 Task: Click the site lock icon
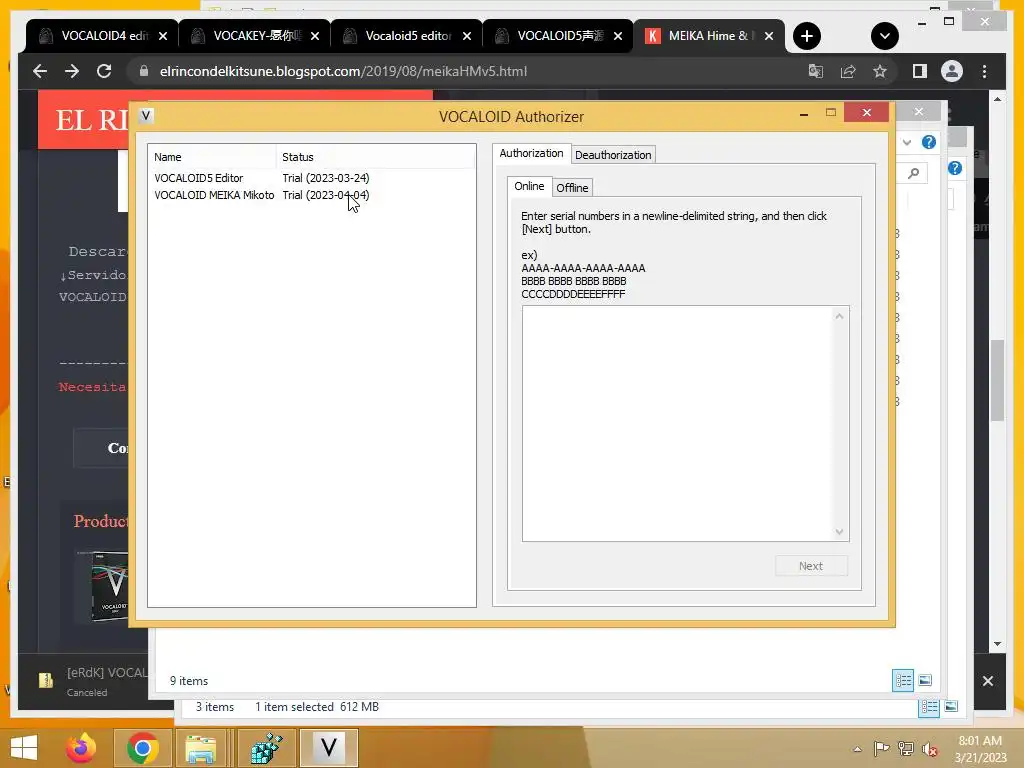[x=144, y=71]
